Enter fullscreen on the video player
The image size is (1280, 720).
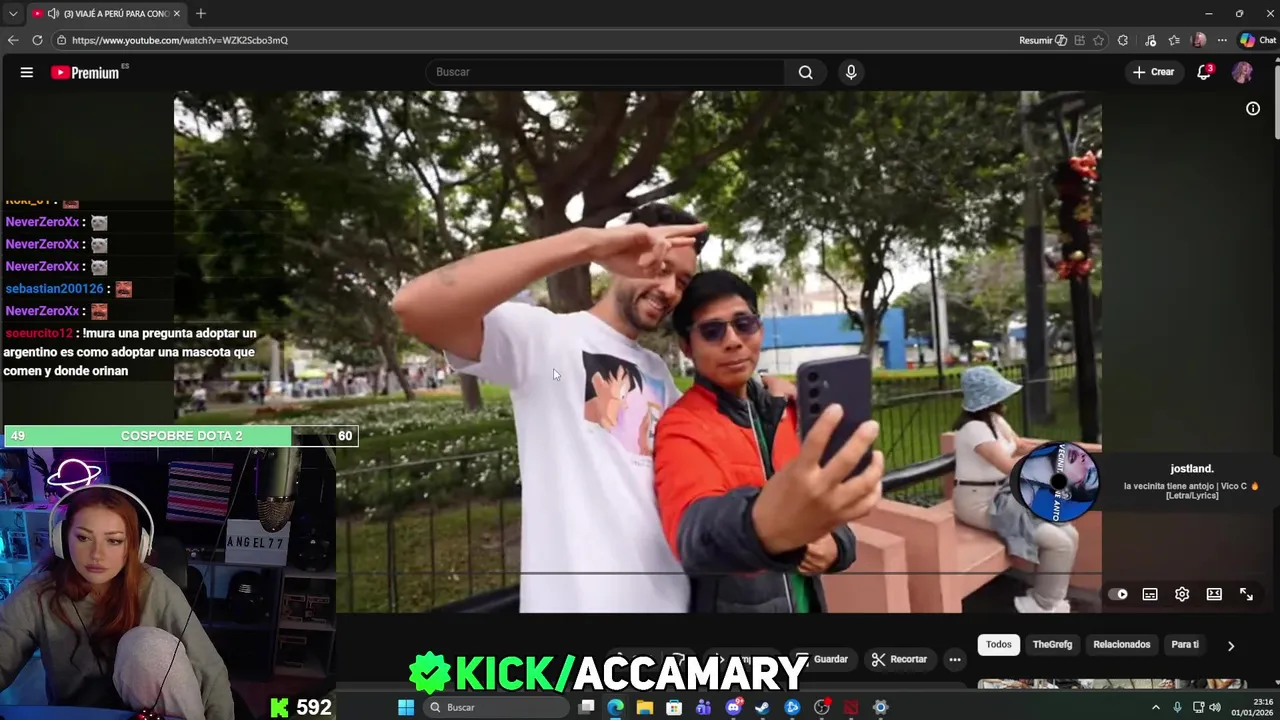coord(1246,594)
